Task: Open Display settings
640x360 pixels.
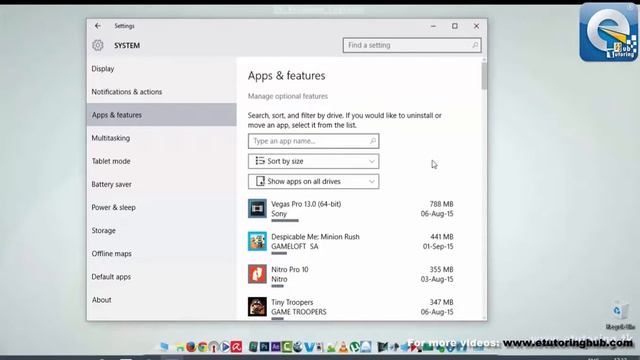Action: point(161,69)
